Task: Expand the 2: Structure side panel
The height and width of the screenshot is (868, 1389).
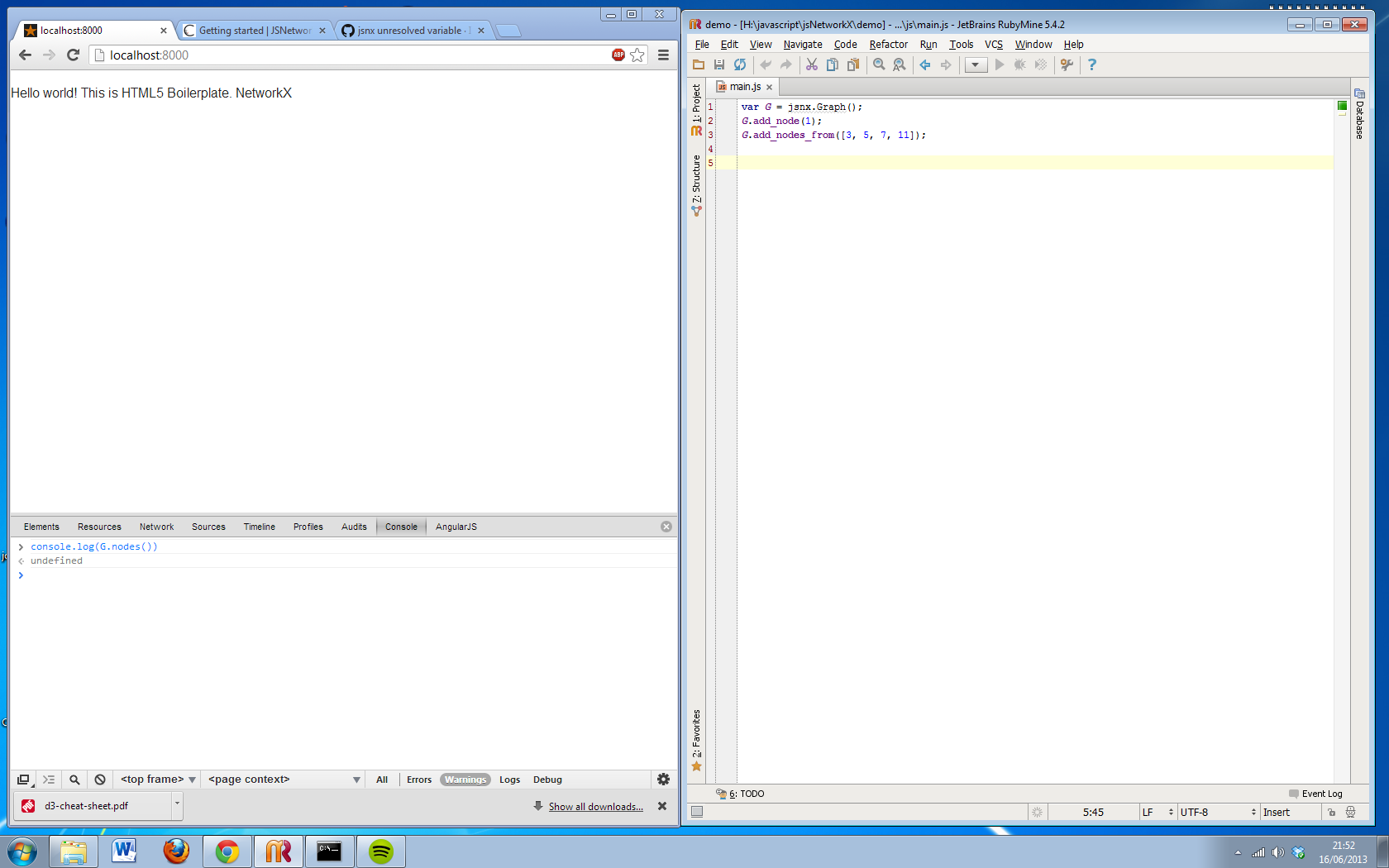Action: (x=696, y=185)
